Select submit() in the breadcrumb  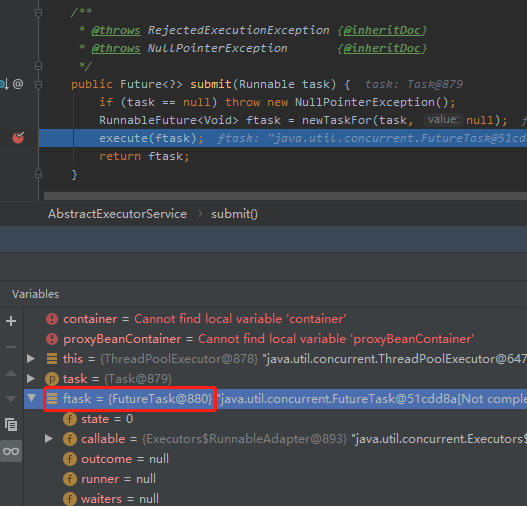[234, 214]
